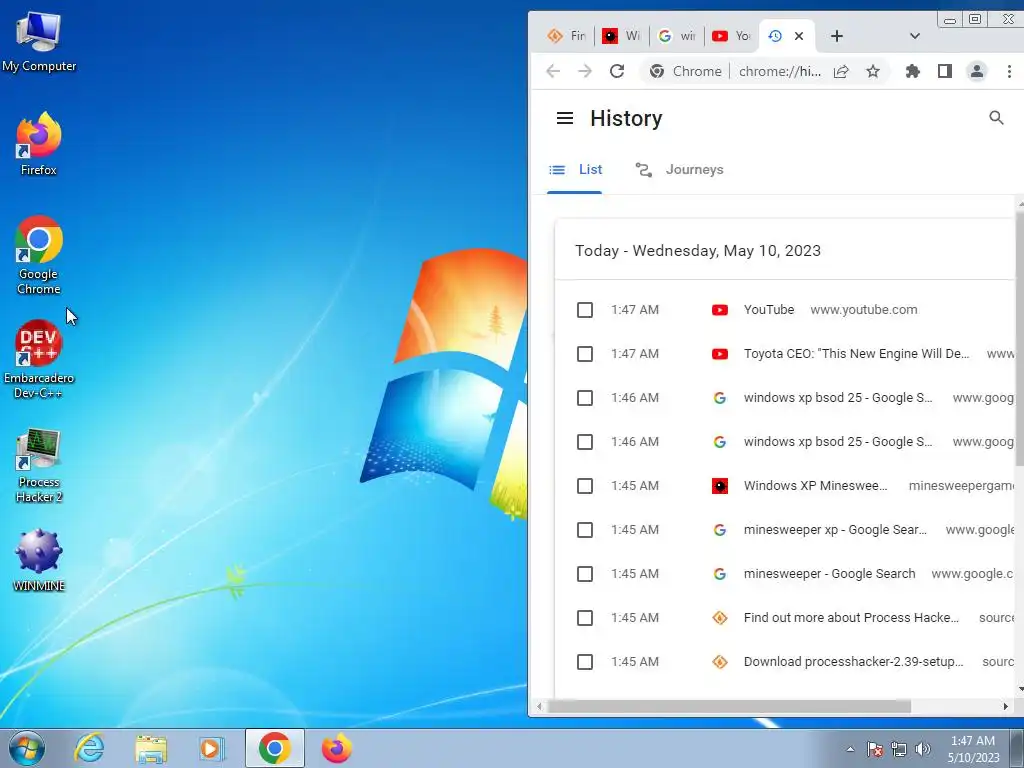Open Windows Media Player from the taskbar
The height and width of the screenshot is (768, 1024).
pyautogui.click(x=211, y=748)
